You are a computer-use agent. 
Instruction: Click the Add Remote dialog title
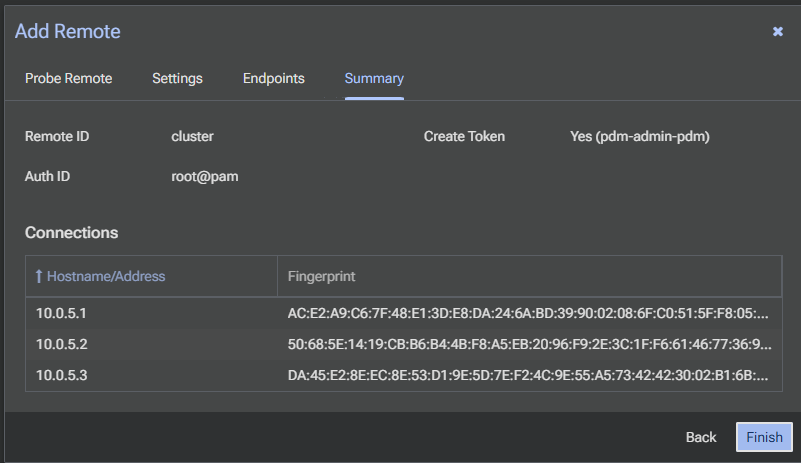coord(67,32)
